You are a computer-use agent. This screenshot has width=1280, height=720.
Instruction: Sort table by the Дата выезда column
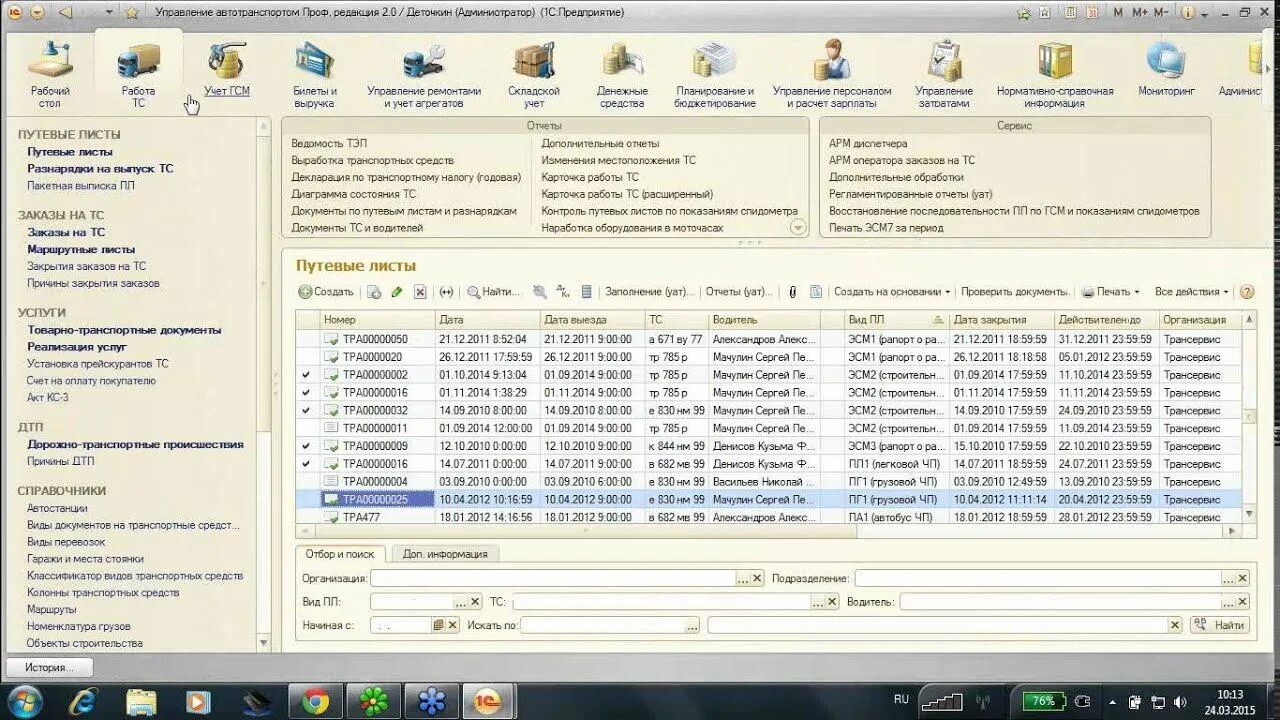coord(592,320)
